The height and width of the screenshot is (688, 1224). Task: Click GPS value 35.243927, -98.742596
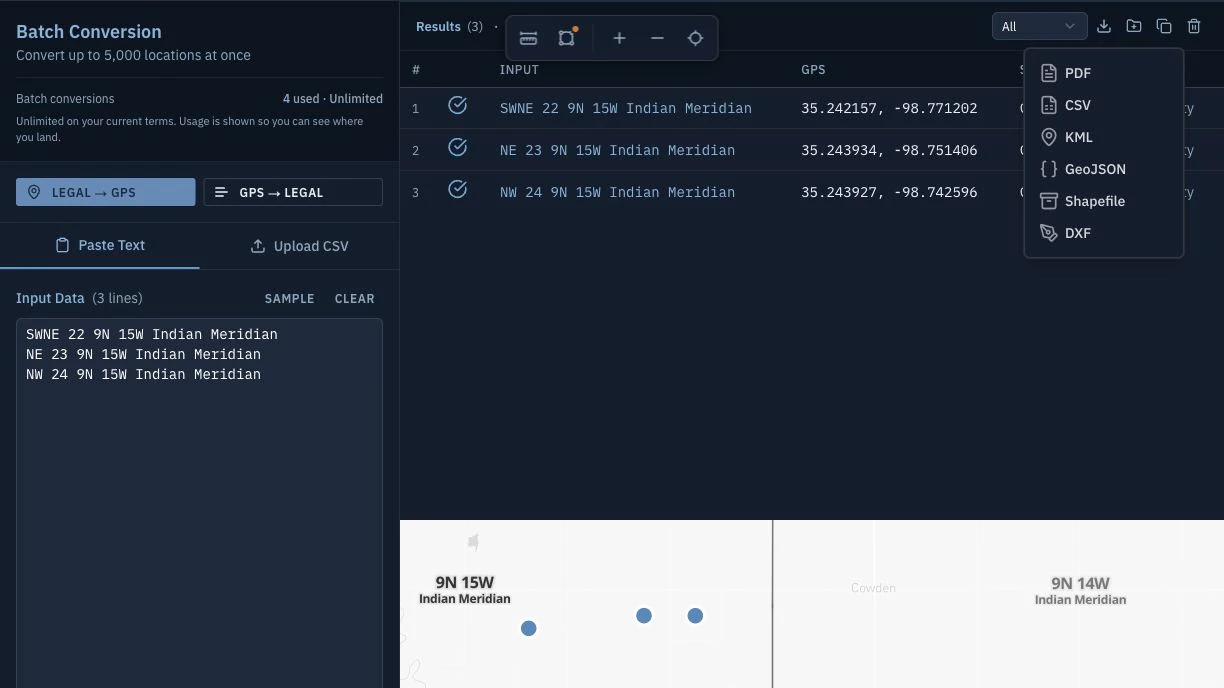[889, 192]
